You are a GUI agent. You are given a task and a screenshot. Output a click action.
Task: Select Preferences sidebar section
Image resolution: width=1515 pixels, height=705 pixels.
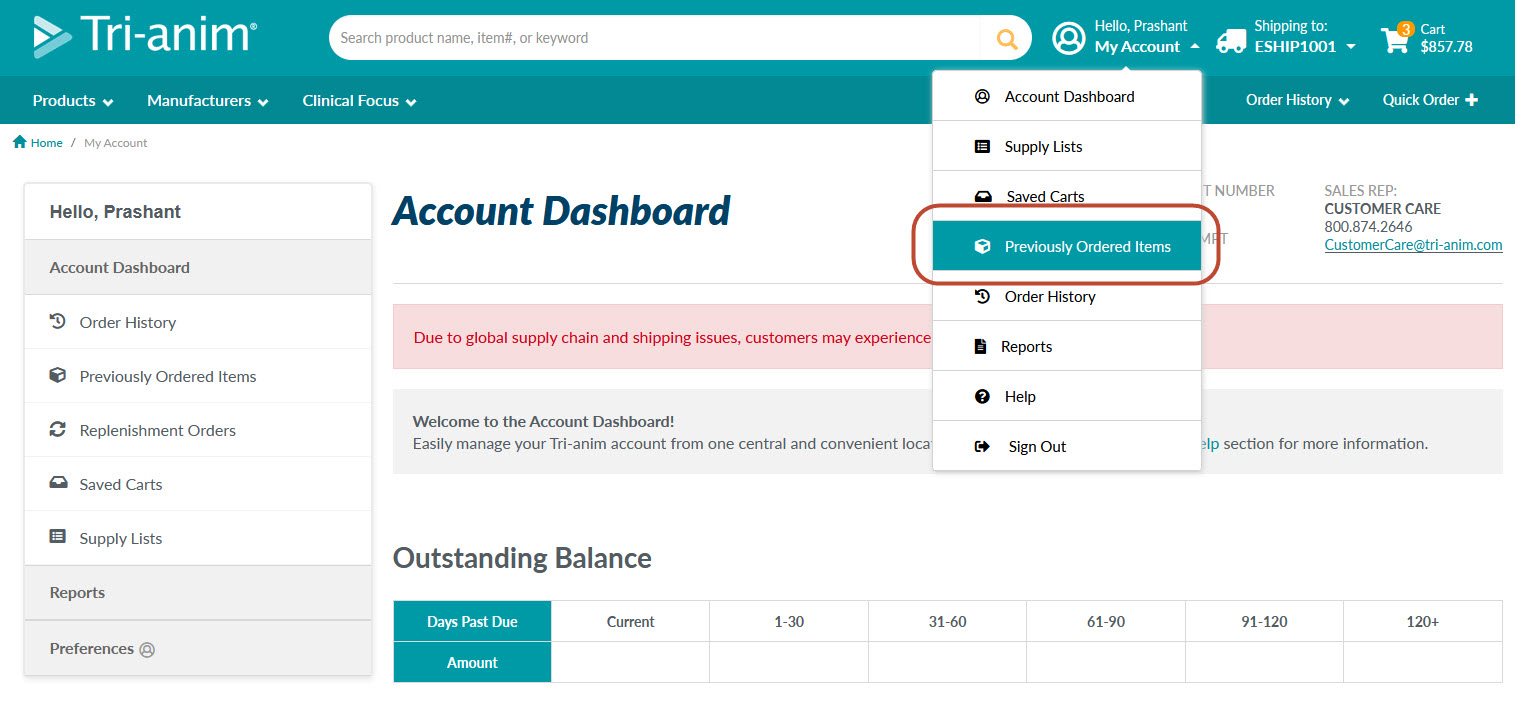[x=198, y=648]
